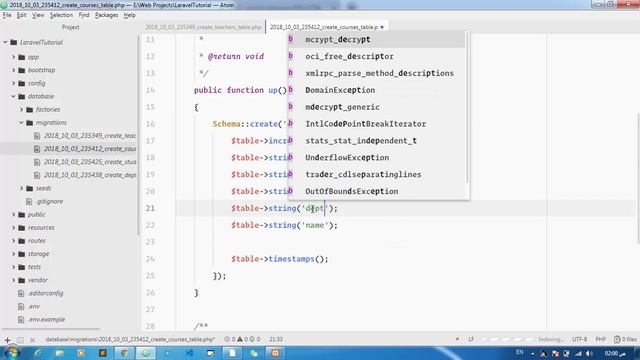Expand the config folder
The width and height of the screenshot is (640, 360).
tap(13, 83)
